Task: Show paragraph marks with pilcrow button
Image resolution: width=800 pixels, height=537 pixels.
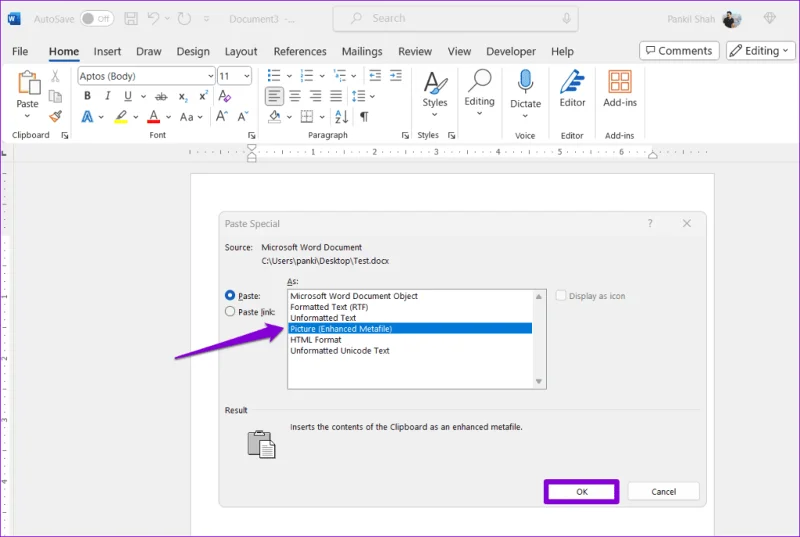Action: pyautogui.click(x=364, y=117)
